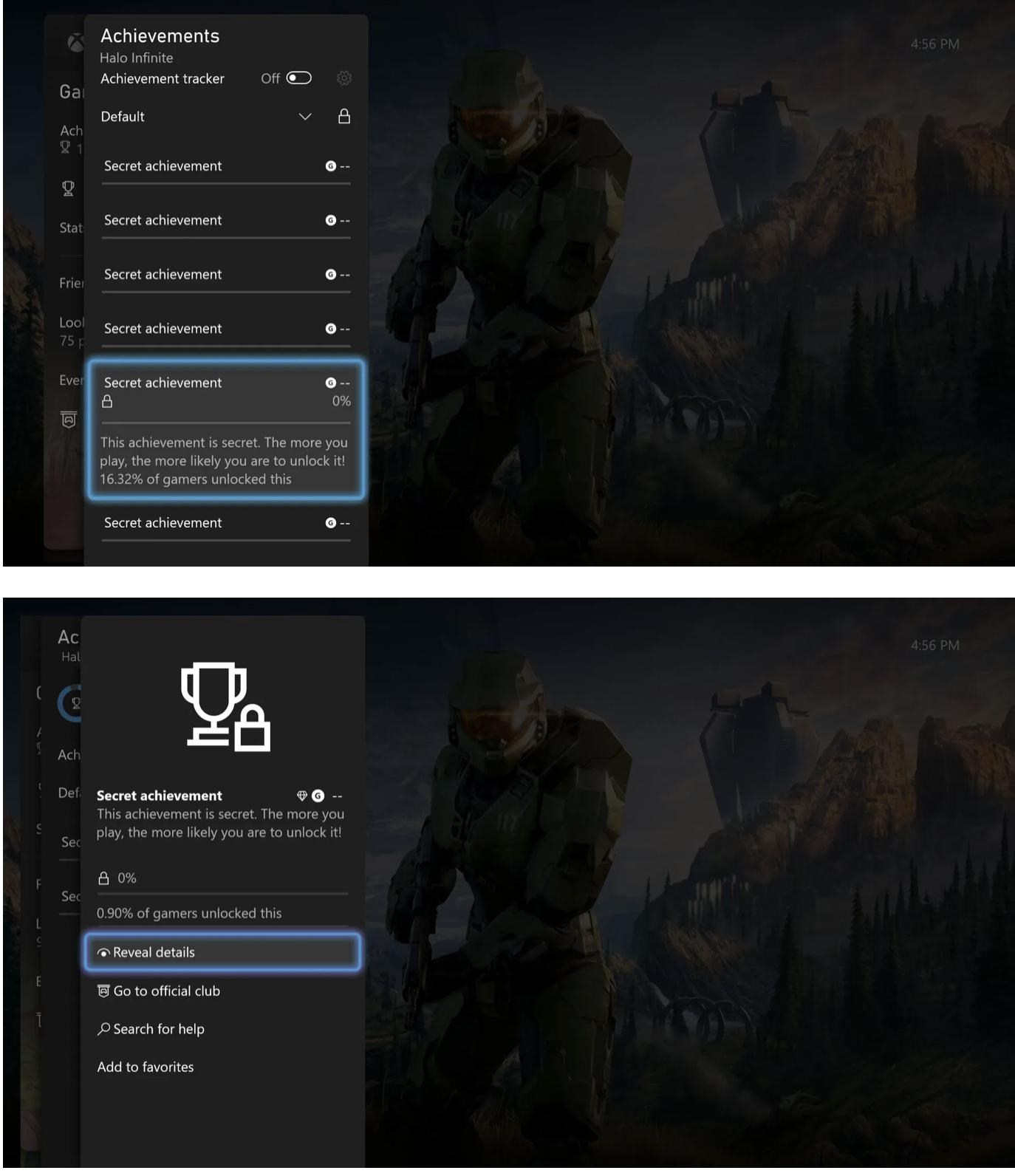The height and width of the screenshot is (1176, 1015).
Task: Click the lock icon beside Default filter
Action: (344, 117)
